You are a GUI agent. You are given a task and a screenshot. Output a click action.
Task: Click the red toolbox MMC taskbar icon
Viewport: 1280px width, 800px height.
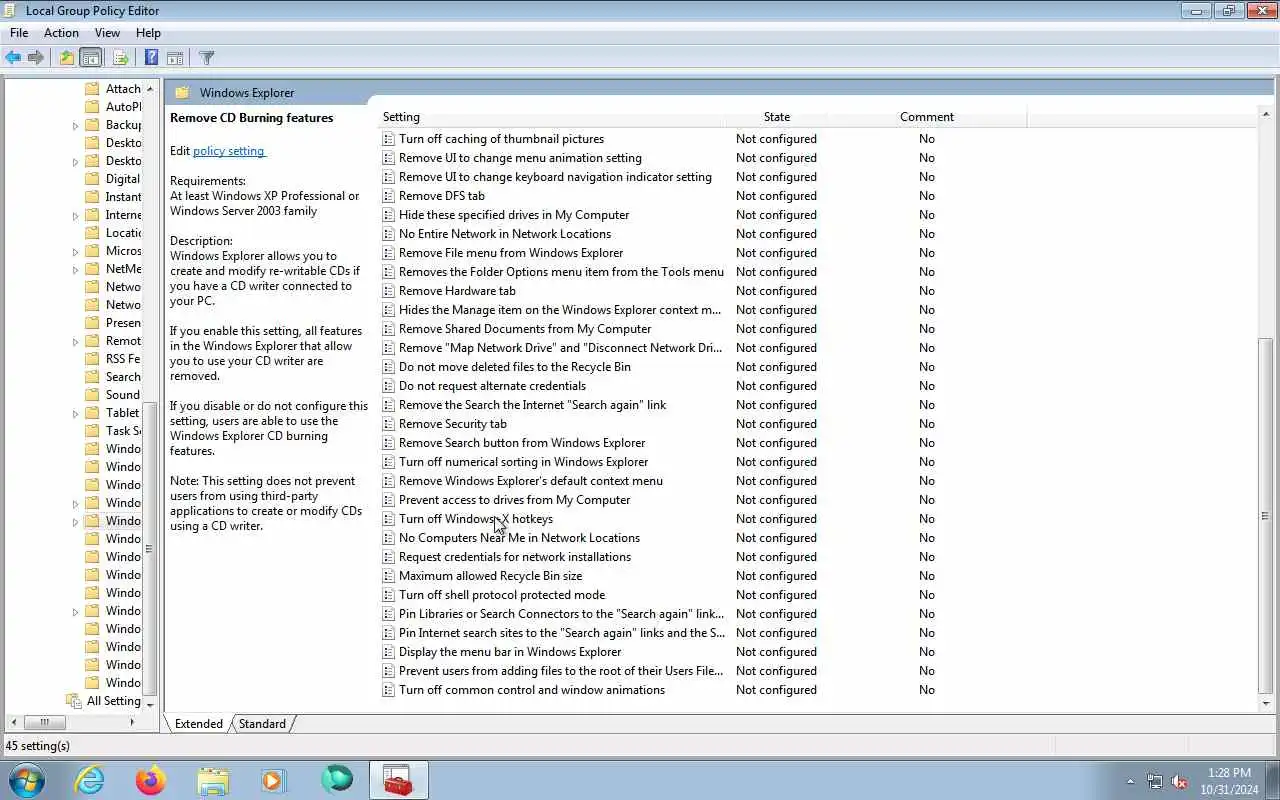click(398, 780)
